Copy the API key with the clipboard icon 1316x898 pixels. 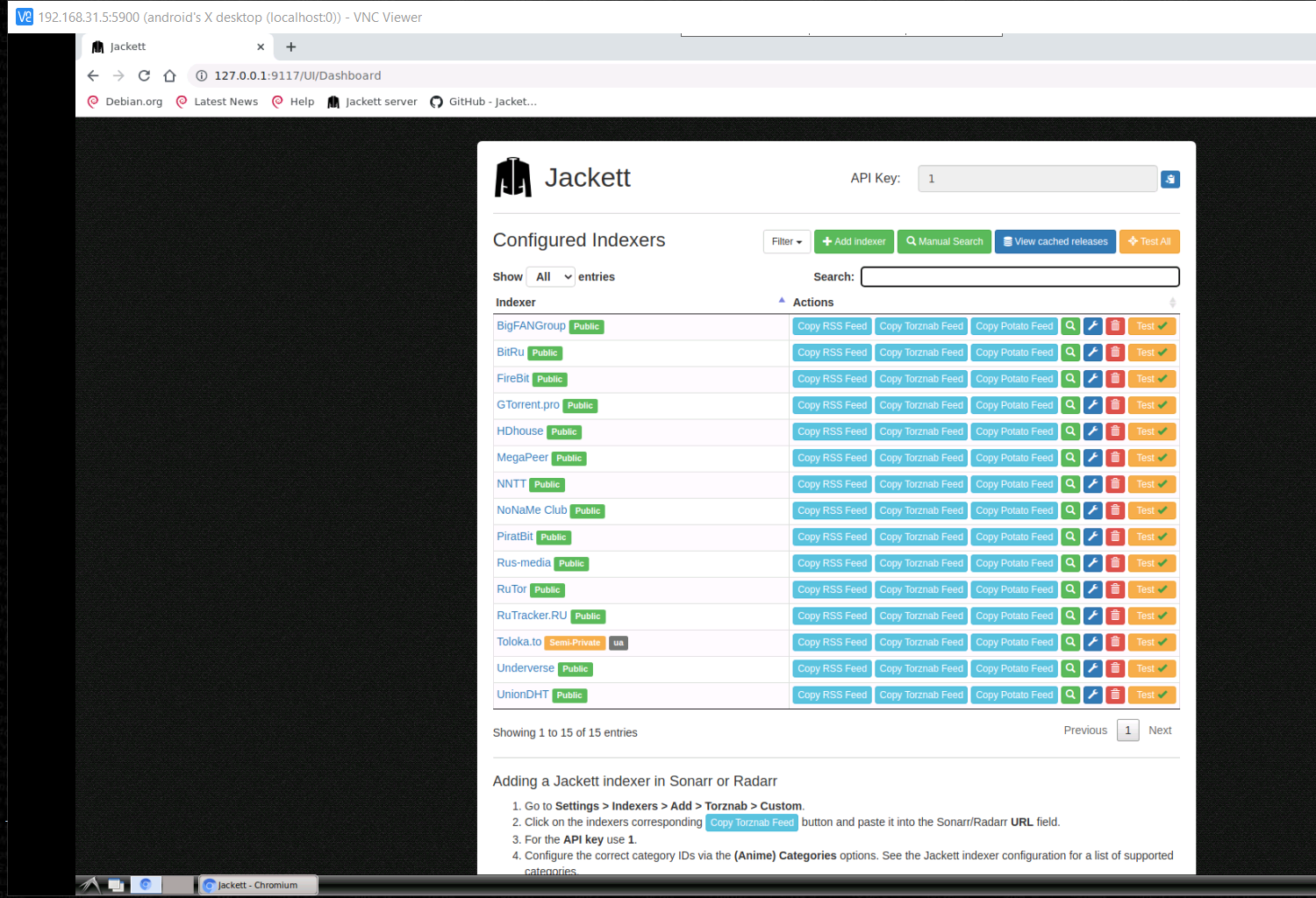coord(1169,179)
